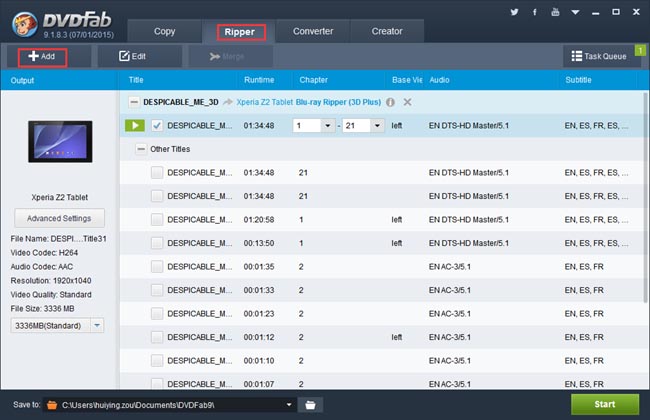Click the Resolution: 1920x1040 text
650x420 pixels.
pyautogui.click(x=51, y=281)
